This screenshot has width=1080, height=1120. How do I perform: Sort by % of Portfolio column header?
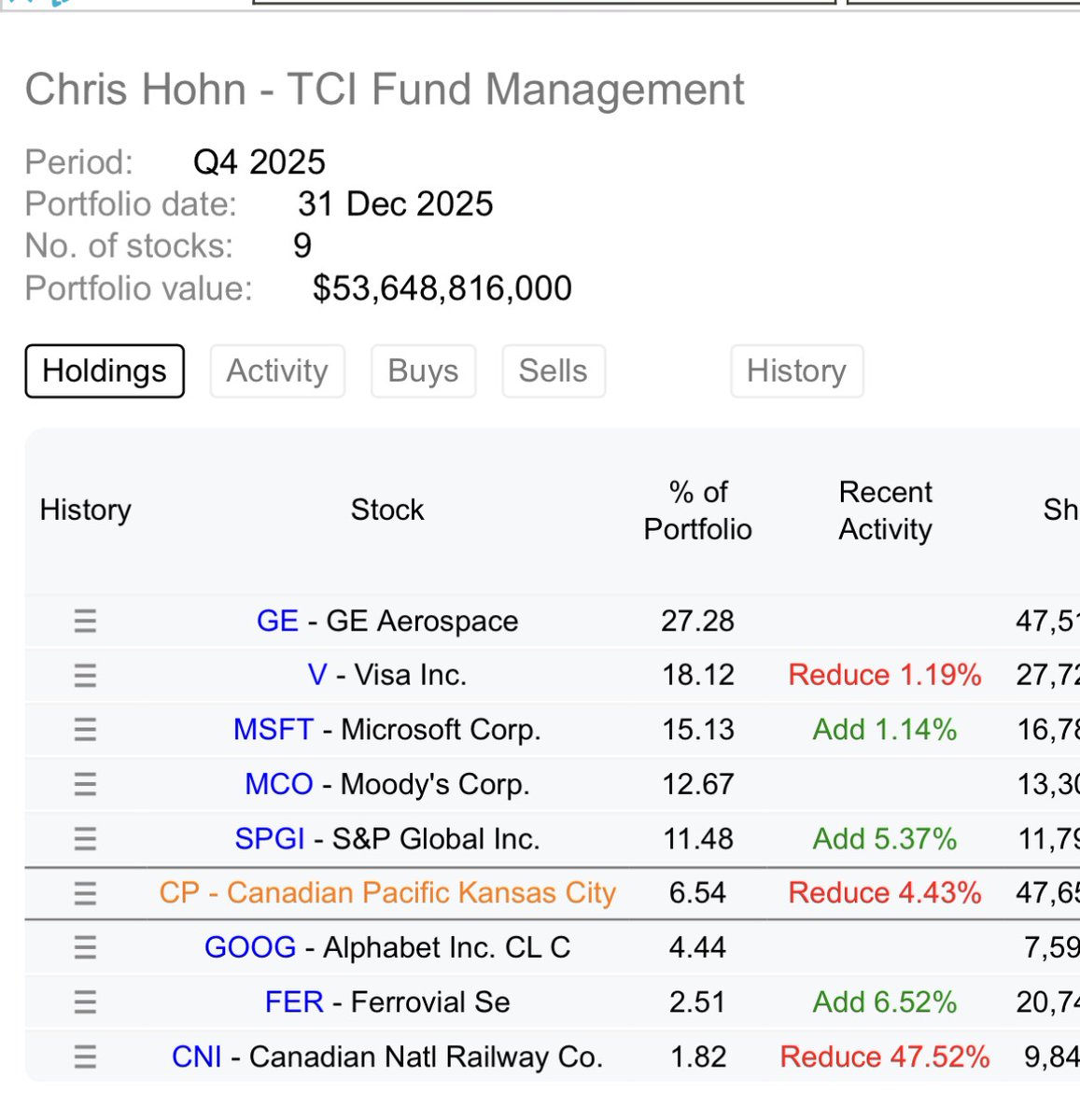point(698,511)
